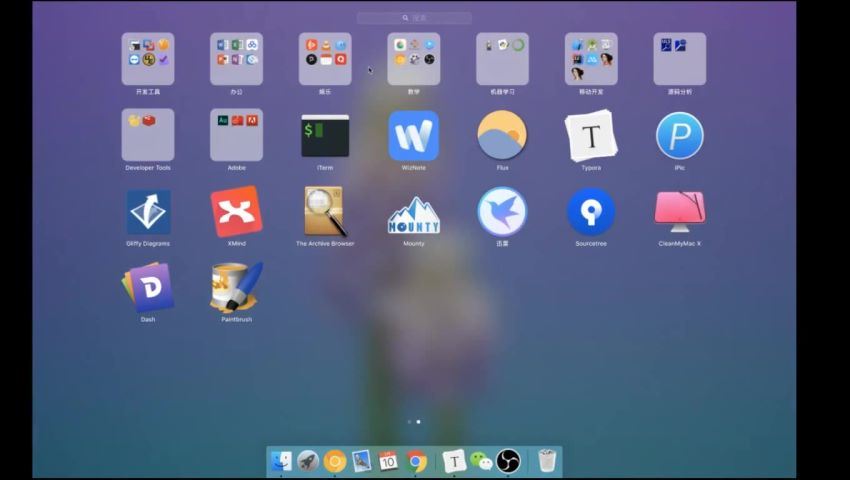Open WeChat in the Dock
Image resolution: width=850 pixels, height=480 pixels.
pos(481,462)
